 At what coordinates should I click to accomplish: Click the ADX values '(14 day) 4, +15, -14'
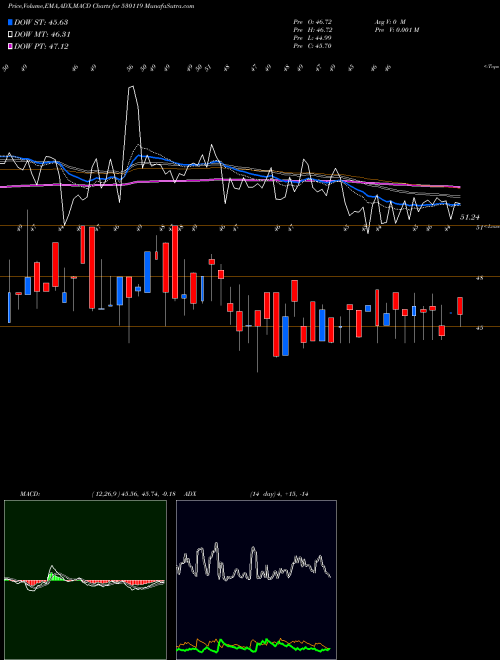pos(279,494)
